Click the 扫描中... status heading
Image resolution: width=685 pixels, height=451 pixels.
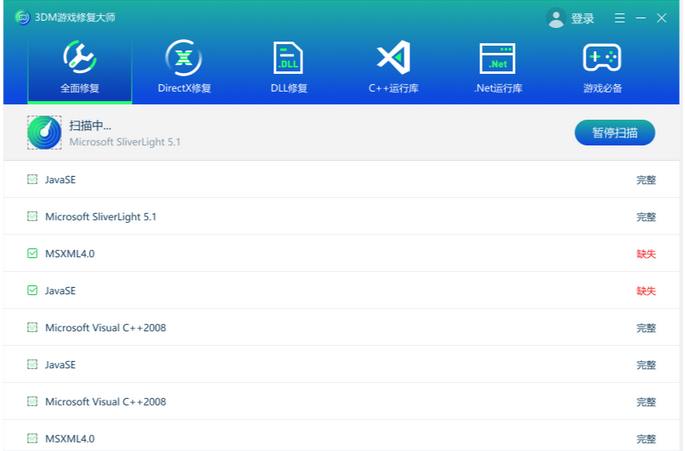click(90, 126)
